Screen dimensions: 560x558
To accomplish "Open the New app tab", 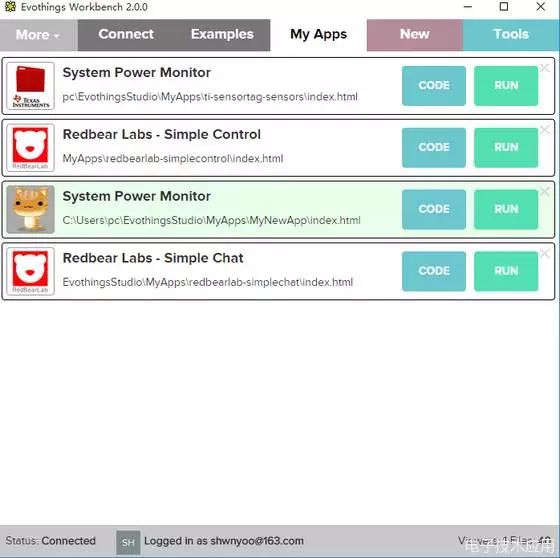I will click(x=415, y=35).
